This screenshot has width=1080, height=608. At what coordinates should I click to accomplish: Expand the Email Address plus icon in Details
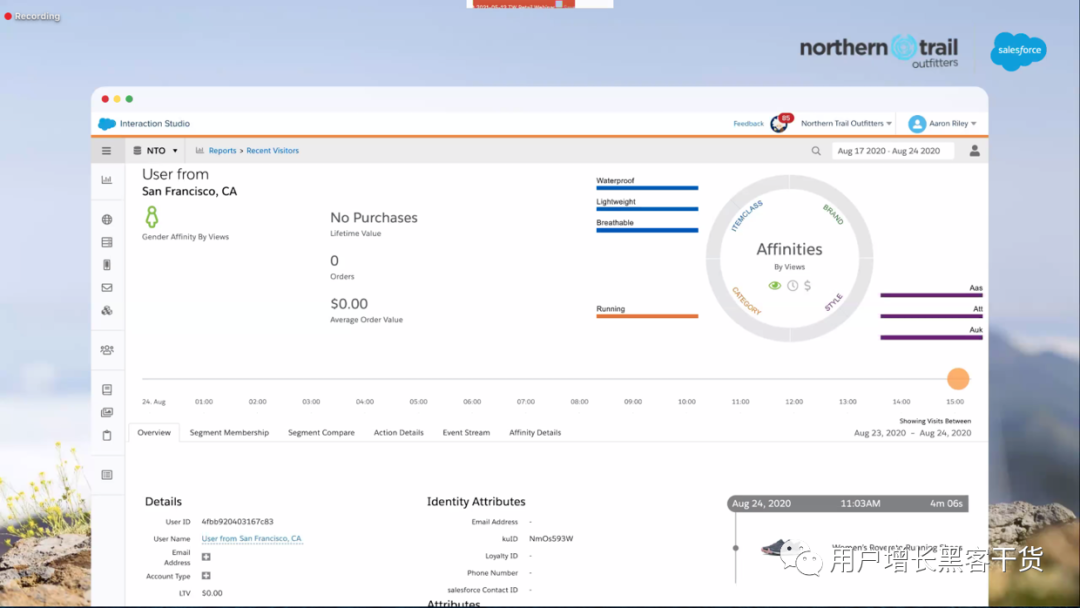(206, 557)
